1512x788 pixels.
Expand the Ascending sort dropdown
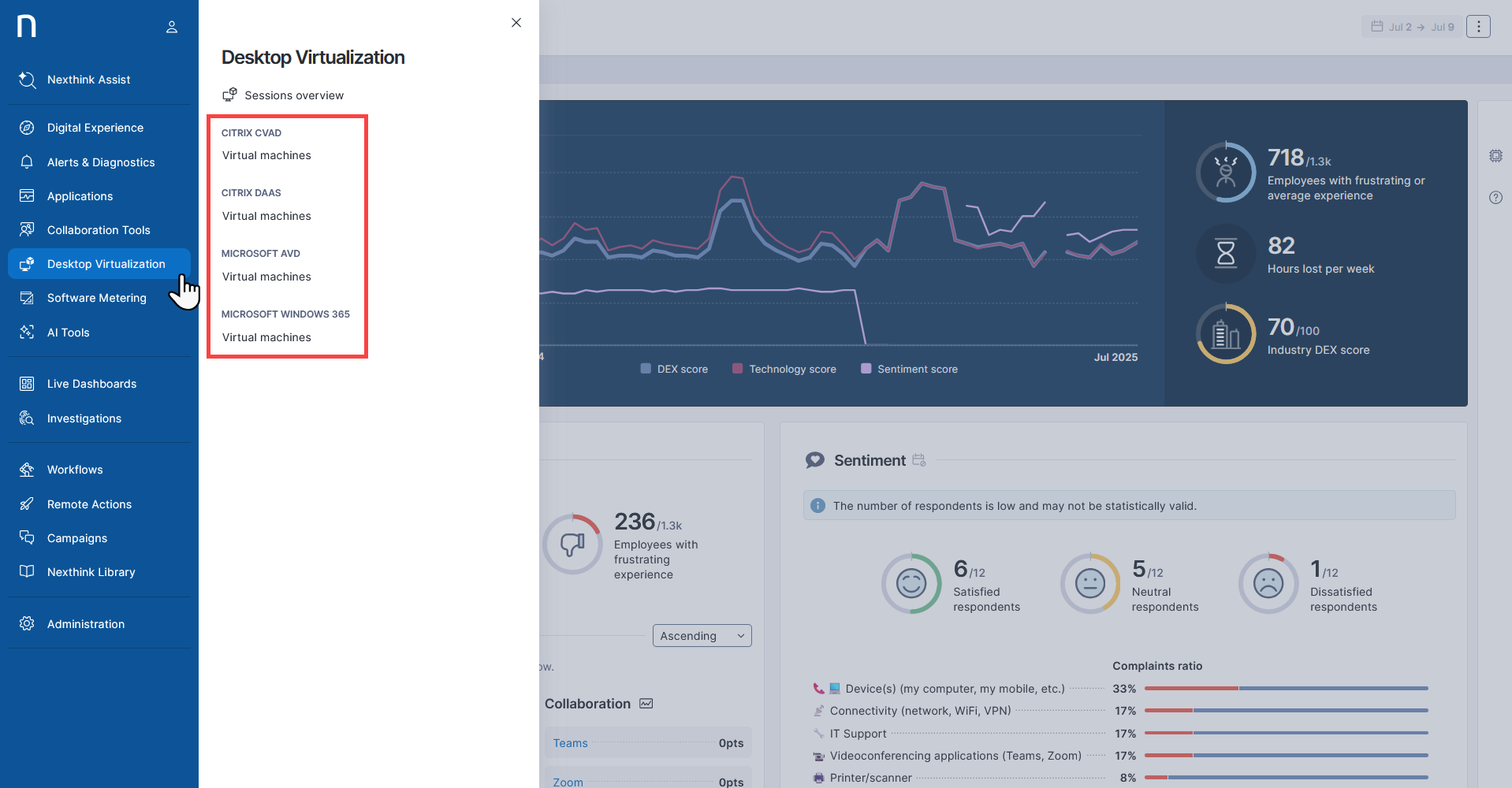point(702,636)
